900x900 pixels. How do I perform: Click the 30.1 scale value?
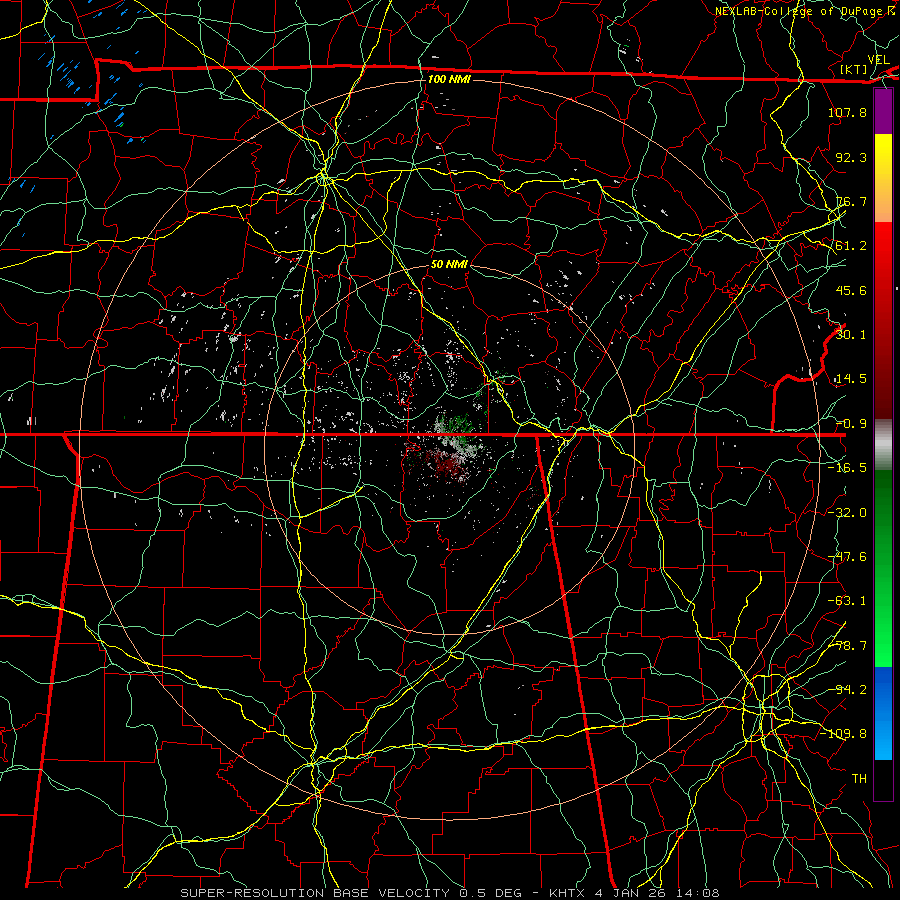(x=851, y=335)
